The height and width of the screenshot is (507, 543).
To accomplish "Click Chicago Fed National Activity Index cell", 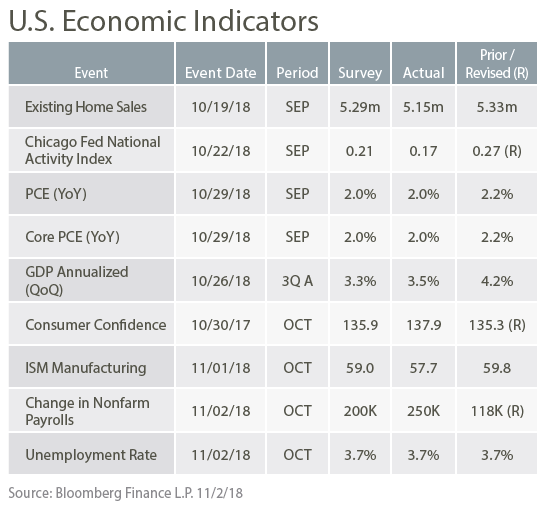I will click(x=91, y=150).
